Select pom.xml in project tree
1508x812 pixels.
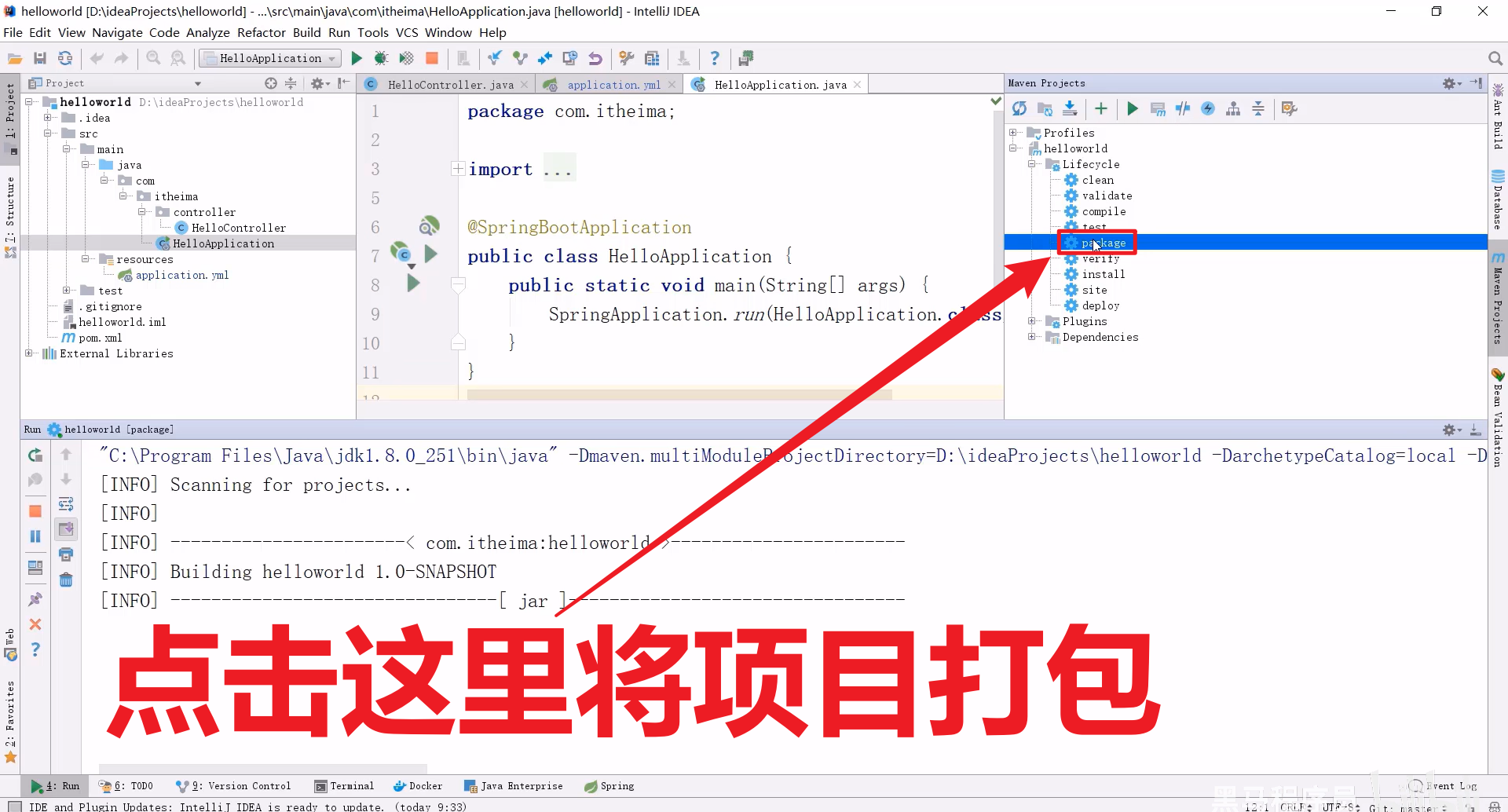tap(100, 338)
